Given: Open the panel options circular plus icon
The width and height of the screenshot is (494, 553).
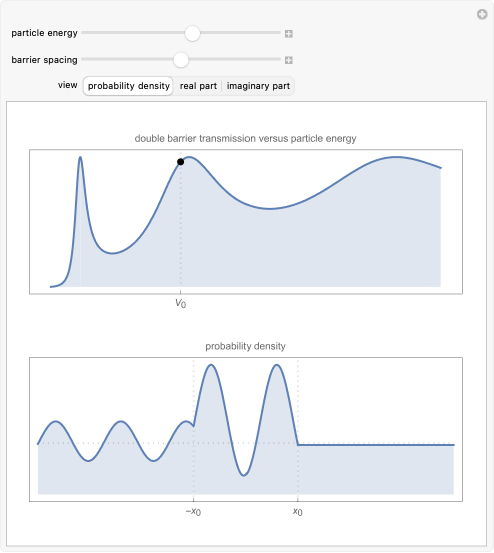Looking at the screenshot, I should pos(482,14).
